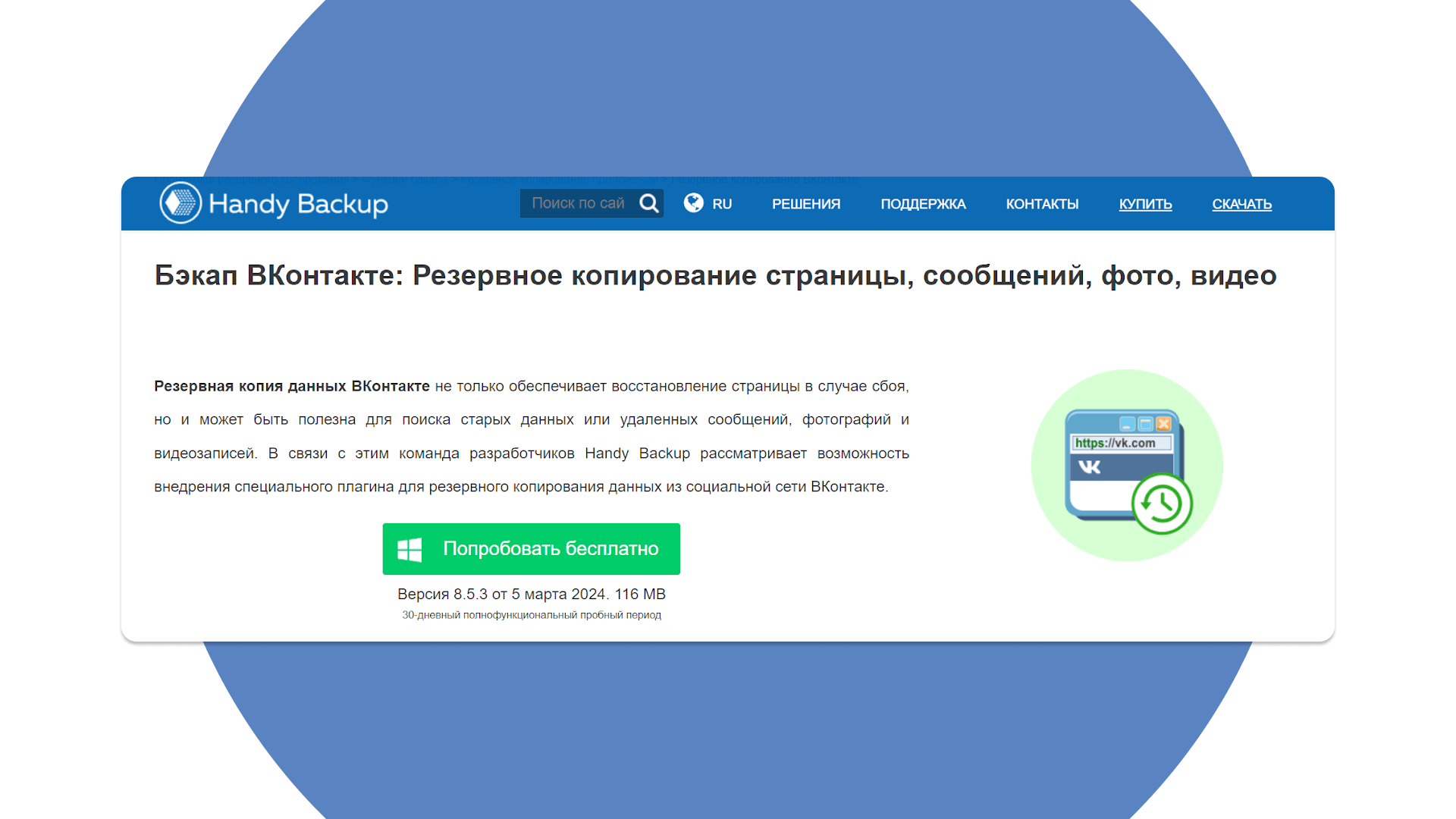
Task: Click the search magnifier icon
Action: pos(649,203)
